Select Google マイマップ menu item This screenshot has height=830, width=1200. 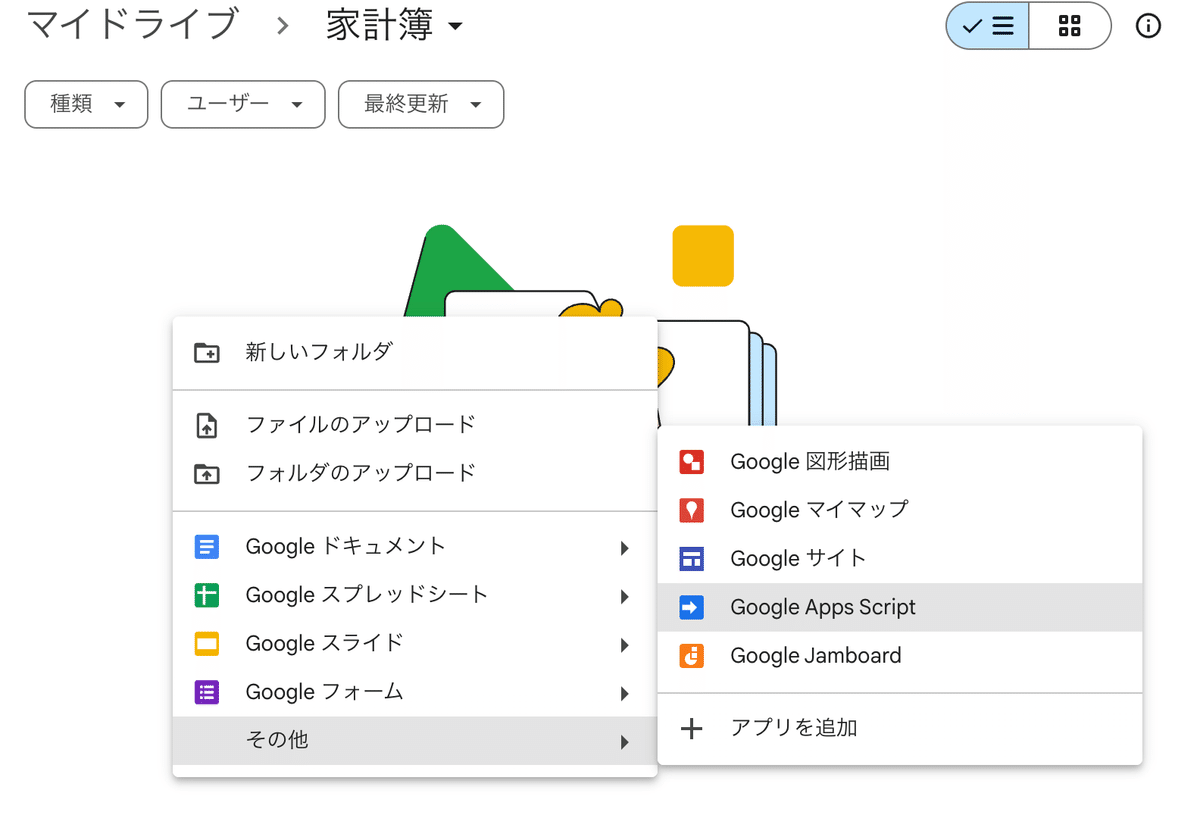pos(900,510)
